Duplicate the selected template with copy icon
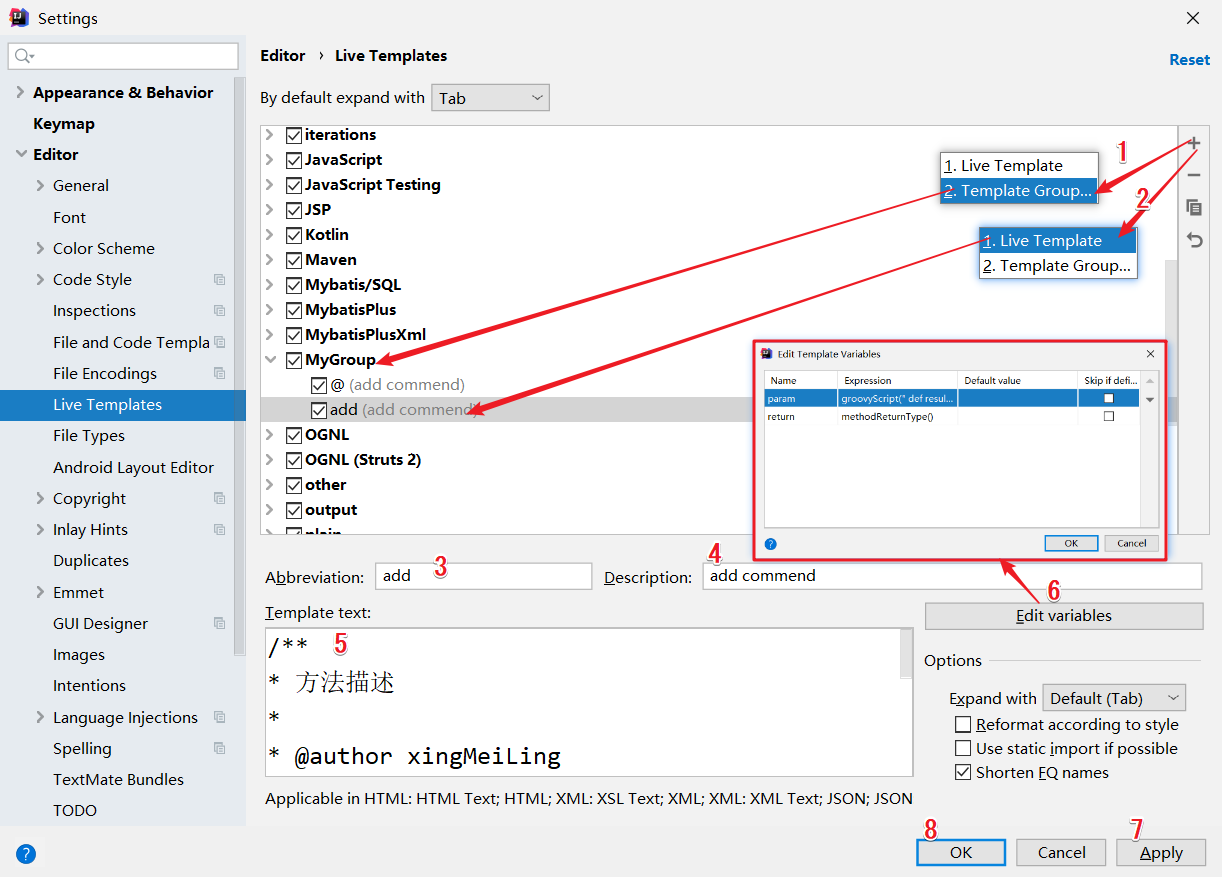 coord(1193,207)
